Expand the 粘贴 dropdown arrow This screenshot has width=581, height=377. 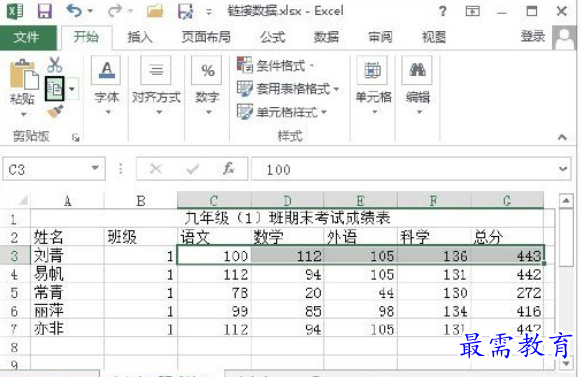pos(23,114)
